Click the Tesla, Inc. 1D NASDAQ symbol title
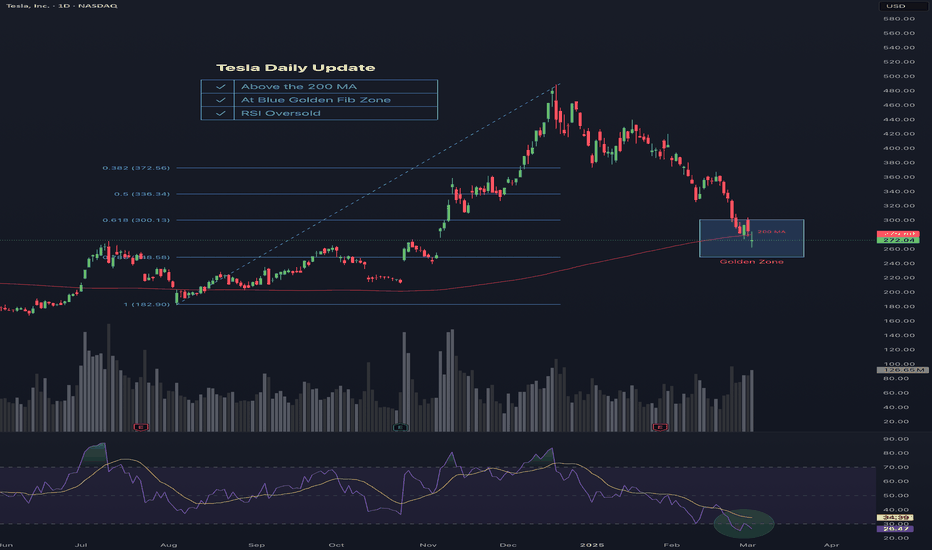The height and width of the screenshot is (550, 932). pos(62,5)
